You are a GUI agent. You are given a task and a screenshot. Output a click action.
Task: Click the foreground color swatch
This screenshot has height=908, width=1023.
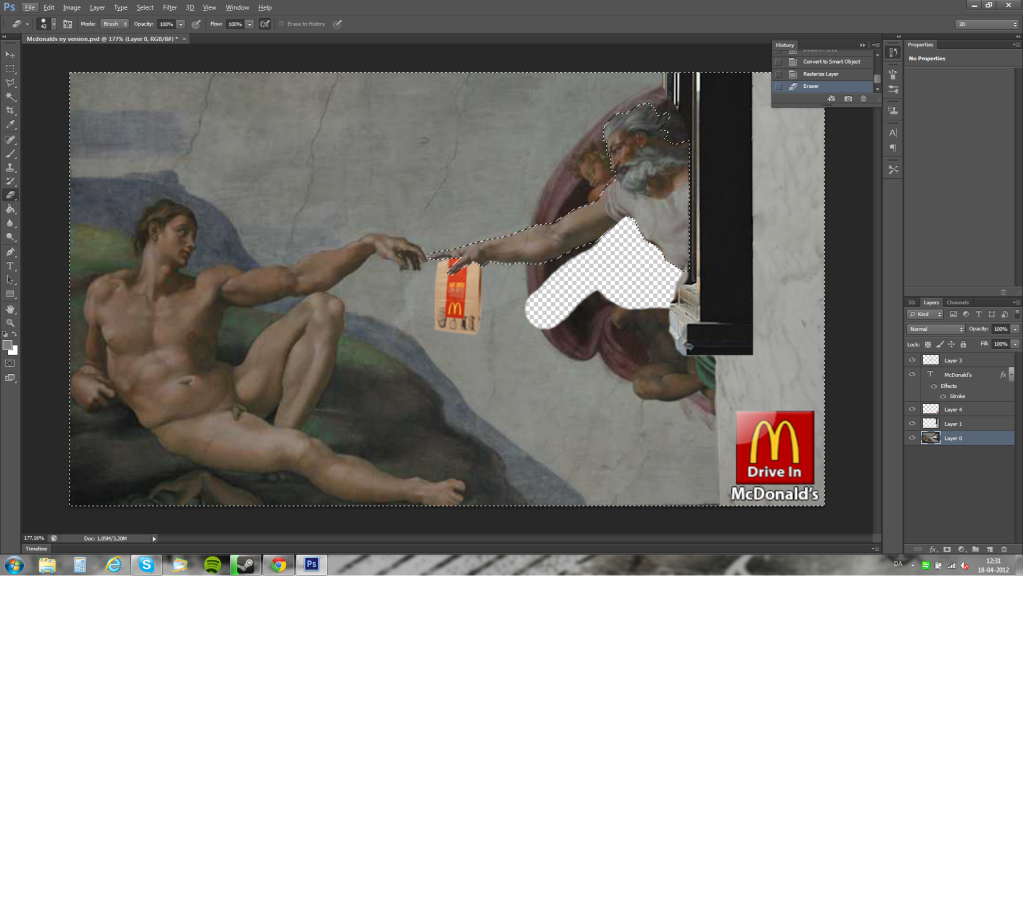click(7, 346)
